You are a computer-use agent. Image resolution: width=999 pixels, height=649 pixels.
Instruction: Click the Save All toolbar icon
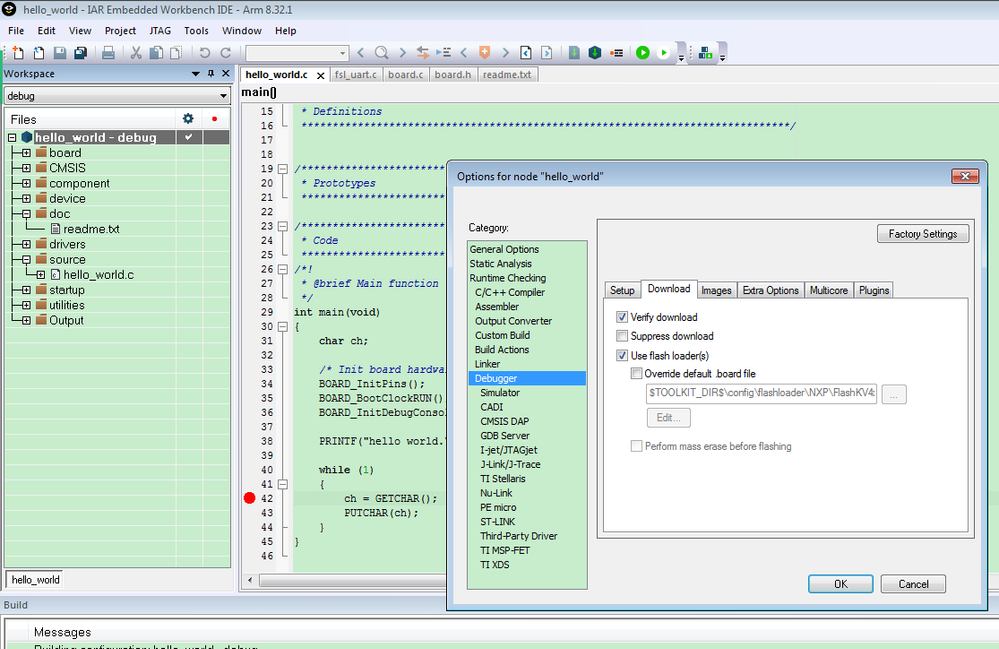80,53
